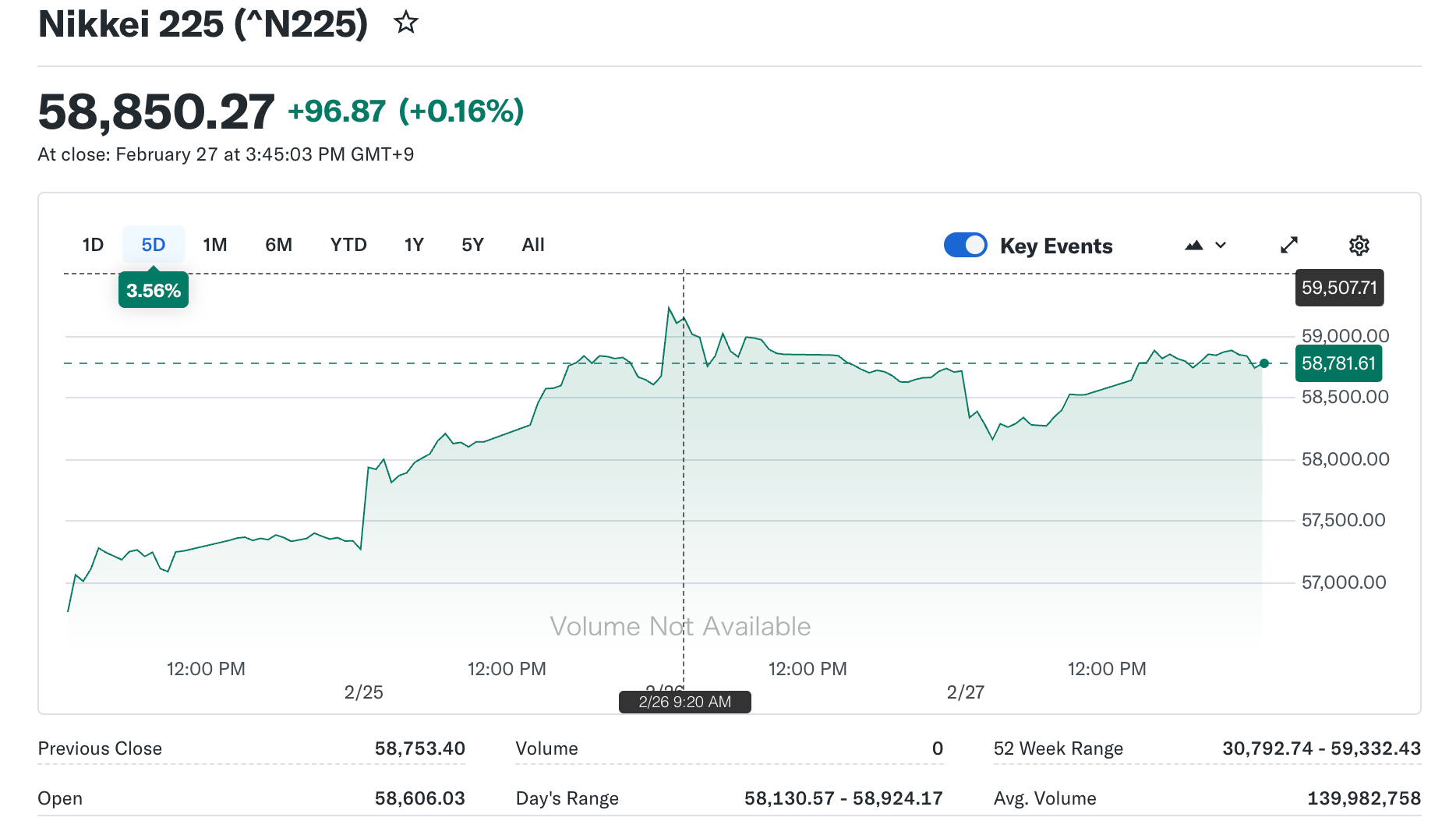
Task: Click the 58,781.61 current price label
Action: tap(1338, 363)
